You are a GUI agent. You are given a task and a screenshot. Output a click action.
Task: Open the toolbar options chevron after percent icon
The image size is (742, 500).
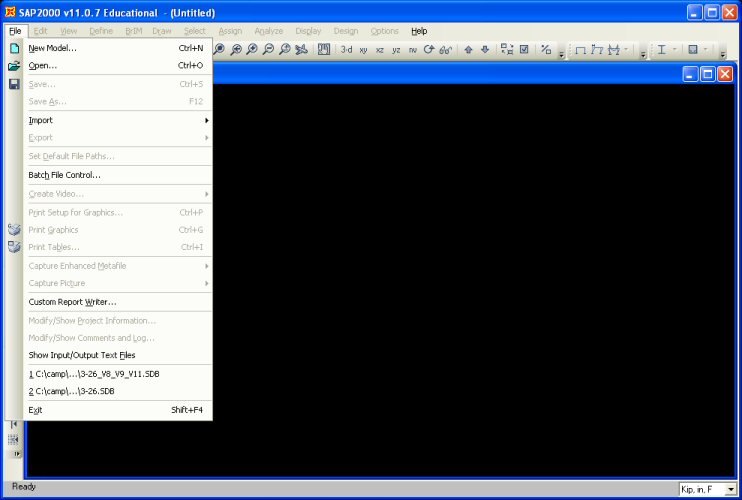coord(561,53)
